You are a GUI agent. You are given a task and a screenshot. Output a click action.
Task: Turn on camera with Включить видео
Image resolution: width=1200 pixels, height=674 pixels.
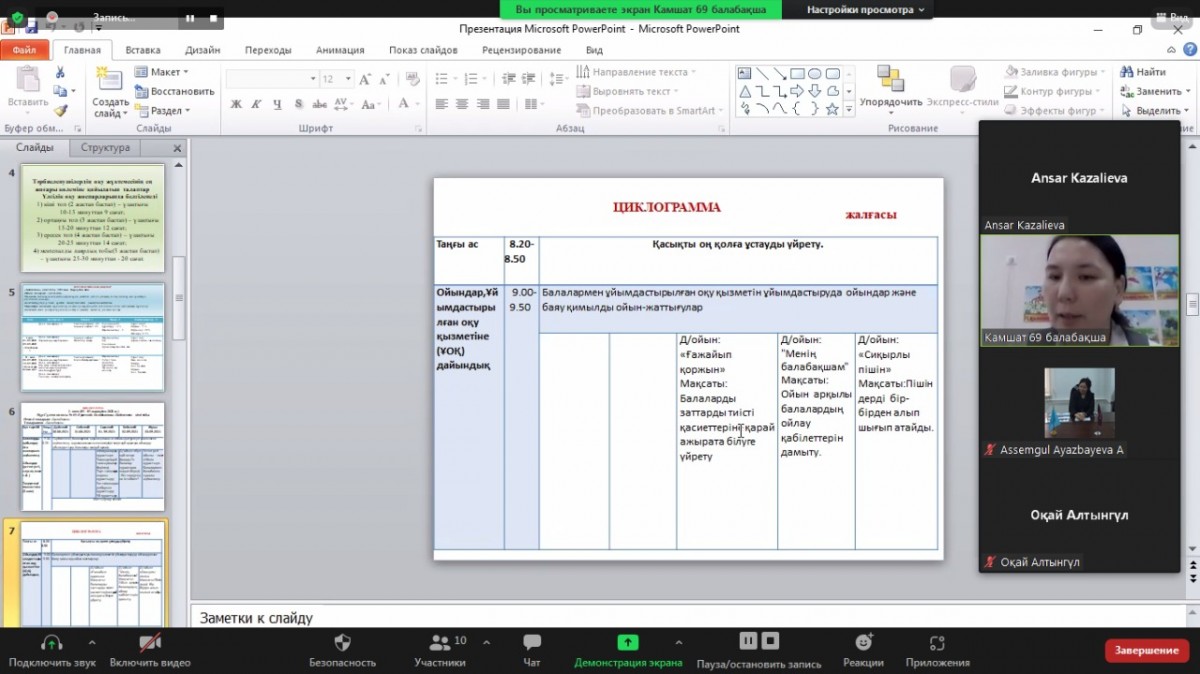tap(150, 643)
